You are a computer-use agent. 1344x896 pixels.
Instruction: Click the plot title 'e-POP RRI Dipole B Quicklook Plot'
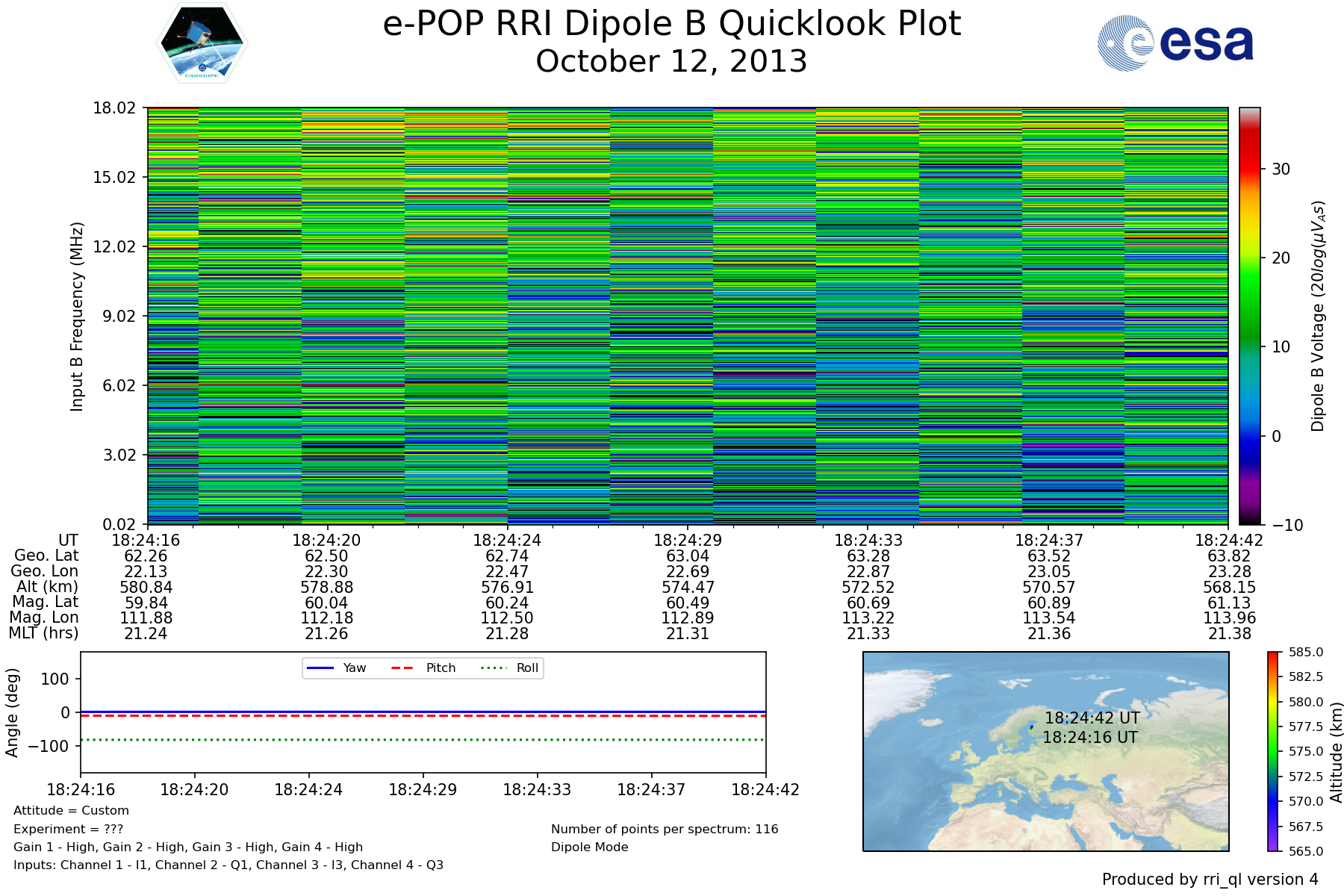(671, 24)
